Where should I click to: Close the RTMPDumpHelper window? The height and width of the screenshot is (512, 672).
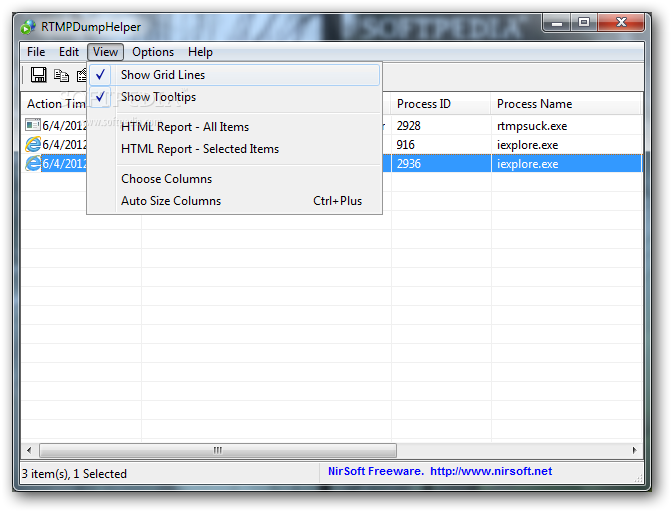[x=621, y=23]
